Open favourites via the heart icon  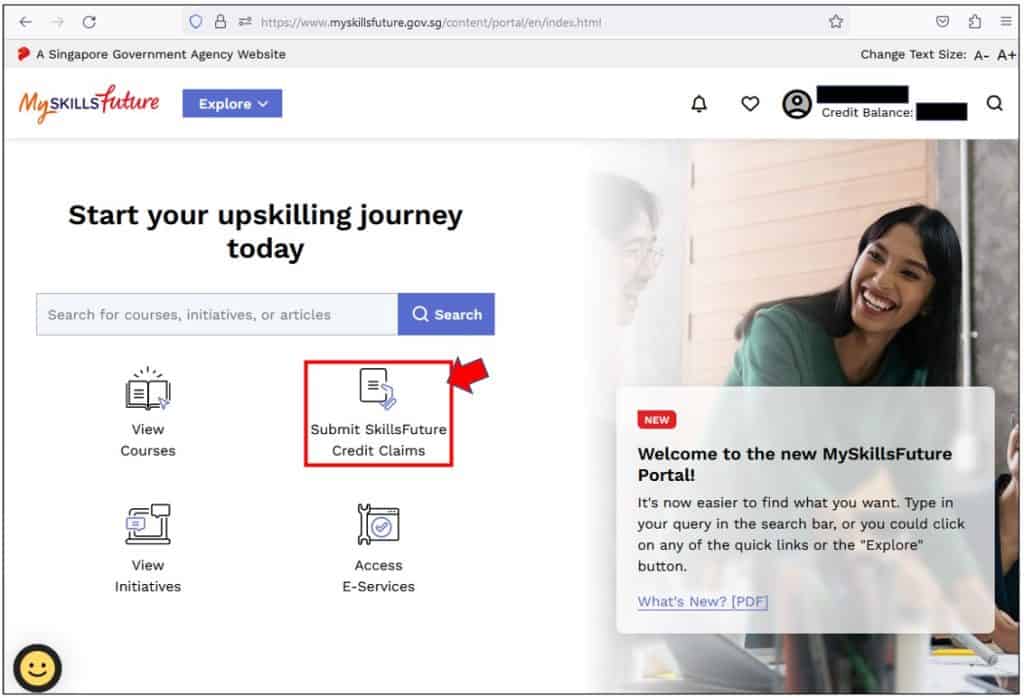750,104
